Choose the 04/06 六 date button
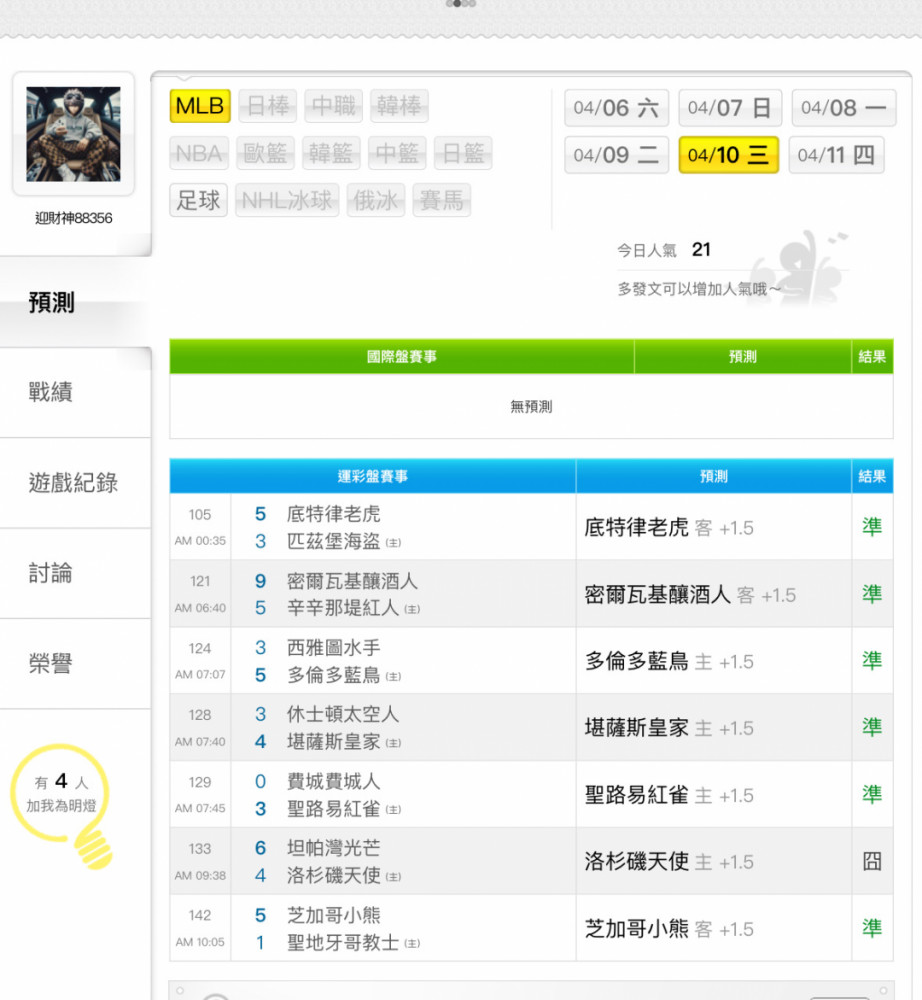Screen dimensions: 922x1000 pos(617,108)
